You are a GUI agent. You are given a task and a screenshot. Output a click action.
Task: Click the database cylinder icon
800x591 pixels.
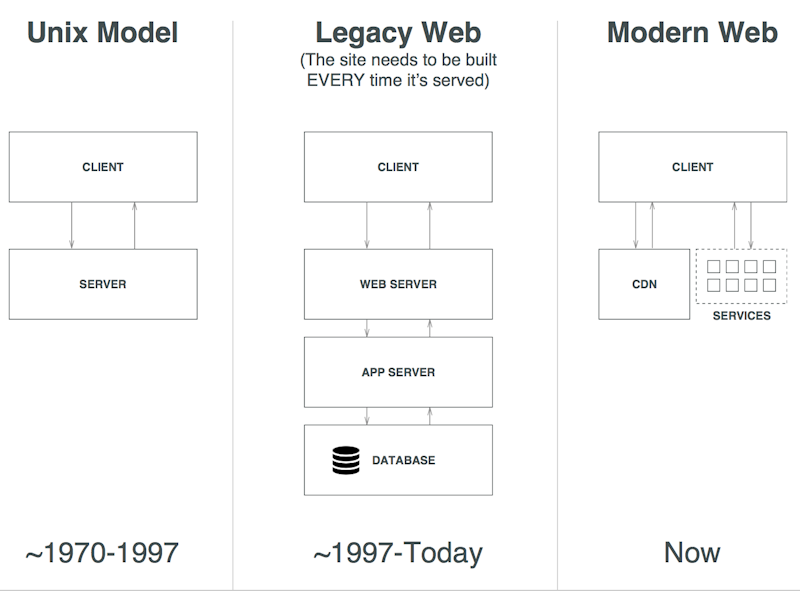pyautogui.click(x=345, y=460)
